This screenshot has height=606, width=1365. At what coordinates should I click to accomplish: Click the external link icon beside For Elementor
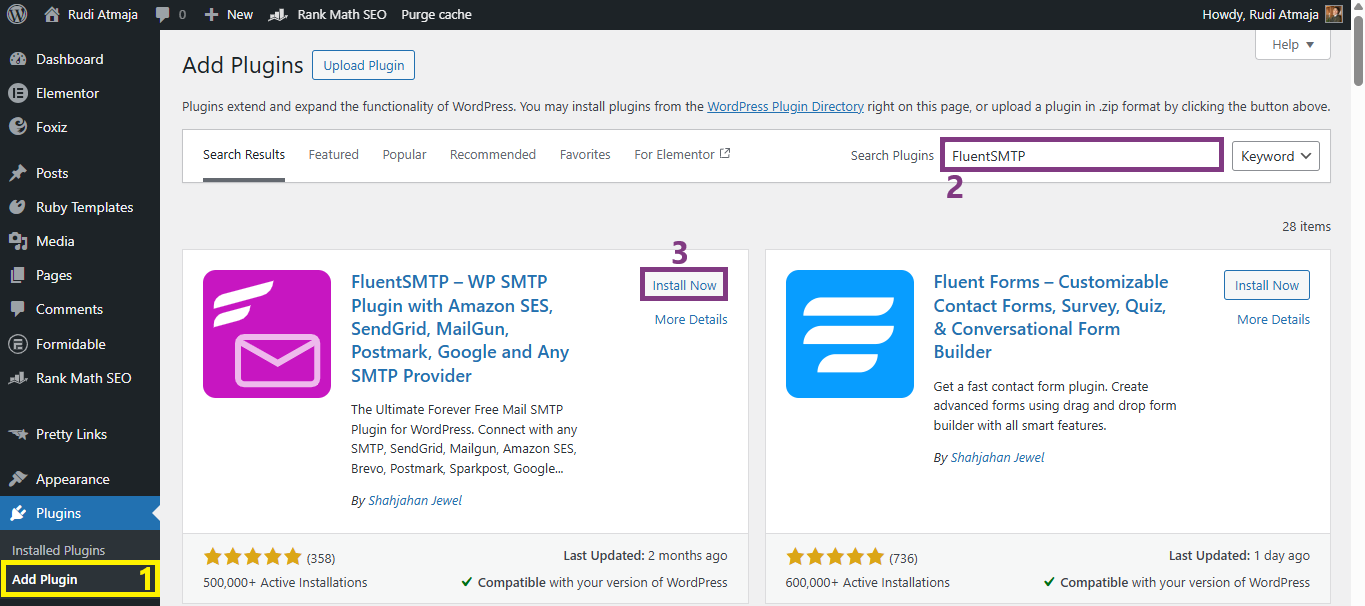(726, 154)
